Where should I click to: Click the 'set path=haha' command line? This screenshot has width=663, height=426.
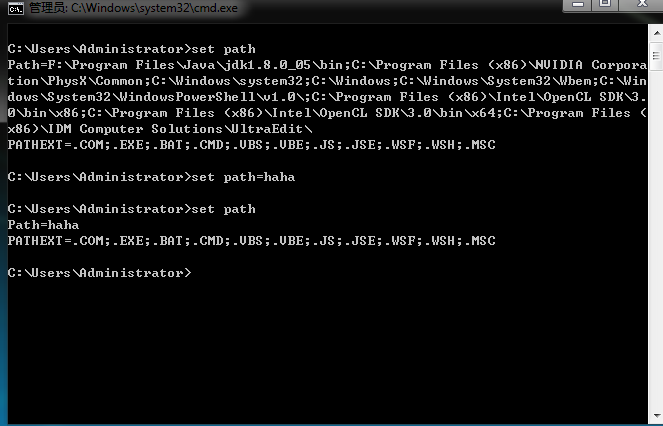[151, 177]
